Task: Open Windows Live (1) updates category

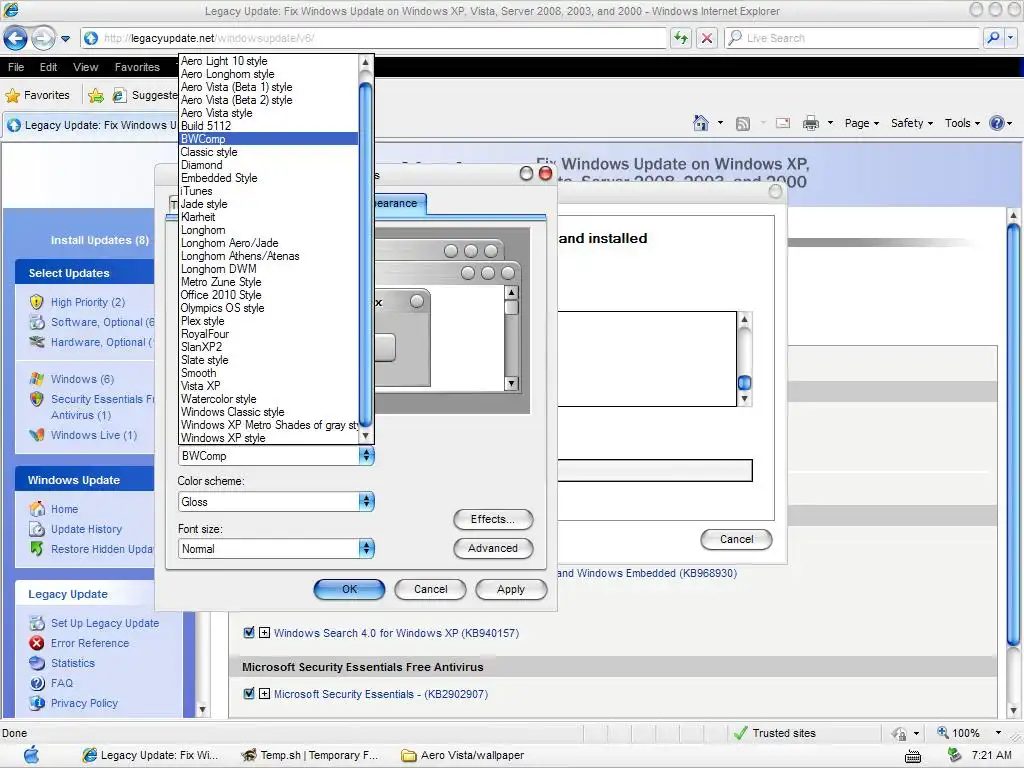Action: 94,436
